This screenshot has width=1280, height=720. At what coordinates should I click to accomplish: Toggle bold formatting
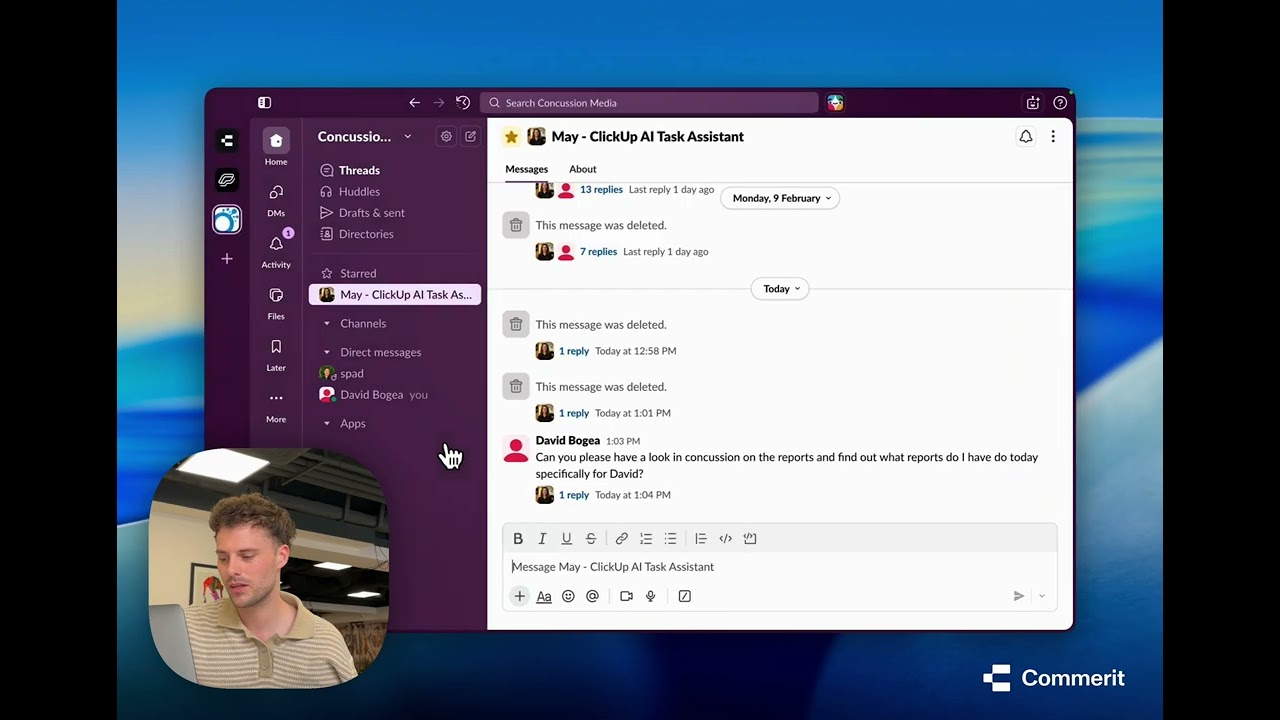[518, 538]
